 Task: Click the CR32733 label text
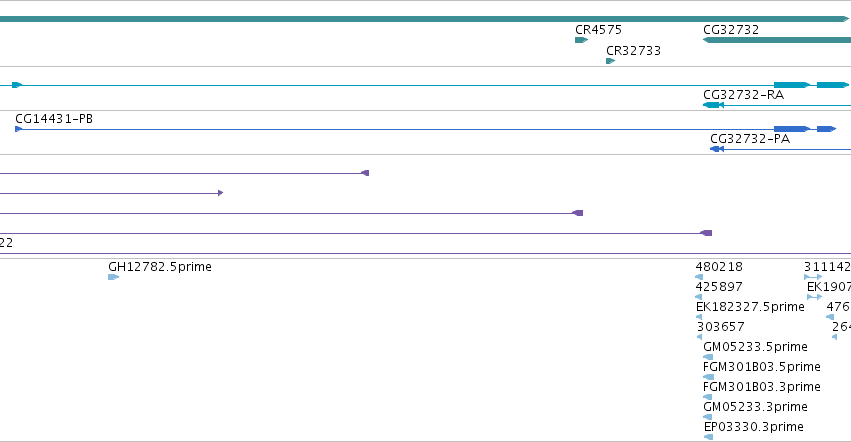pos(633,50)
